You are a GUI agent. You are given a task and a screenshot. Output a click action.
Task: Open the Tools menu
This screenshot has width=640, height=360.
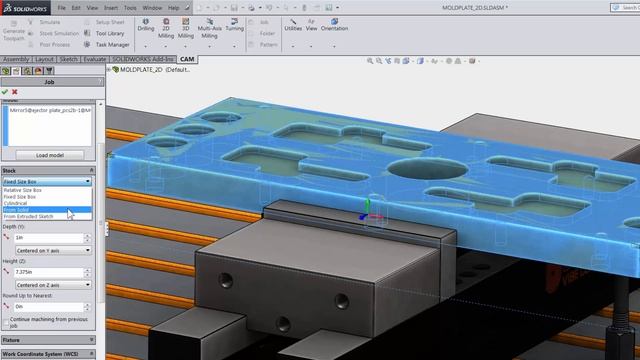130,8
